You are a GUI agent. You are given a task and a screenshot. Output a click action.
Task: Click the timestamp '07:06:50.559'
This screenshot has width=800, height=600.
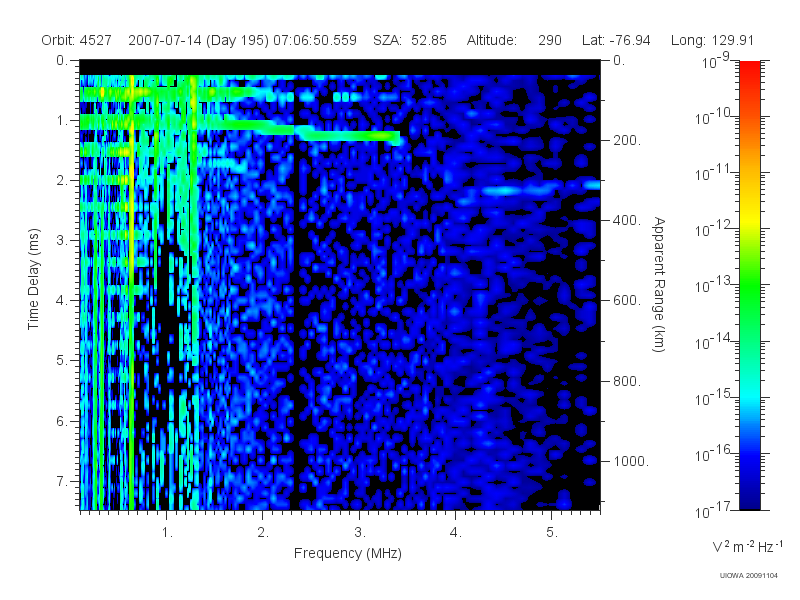tap(315, 40)
